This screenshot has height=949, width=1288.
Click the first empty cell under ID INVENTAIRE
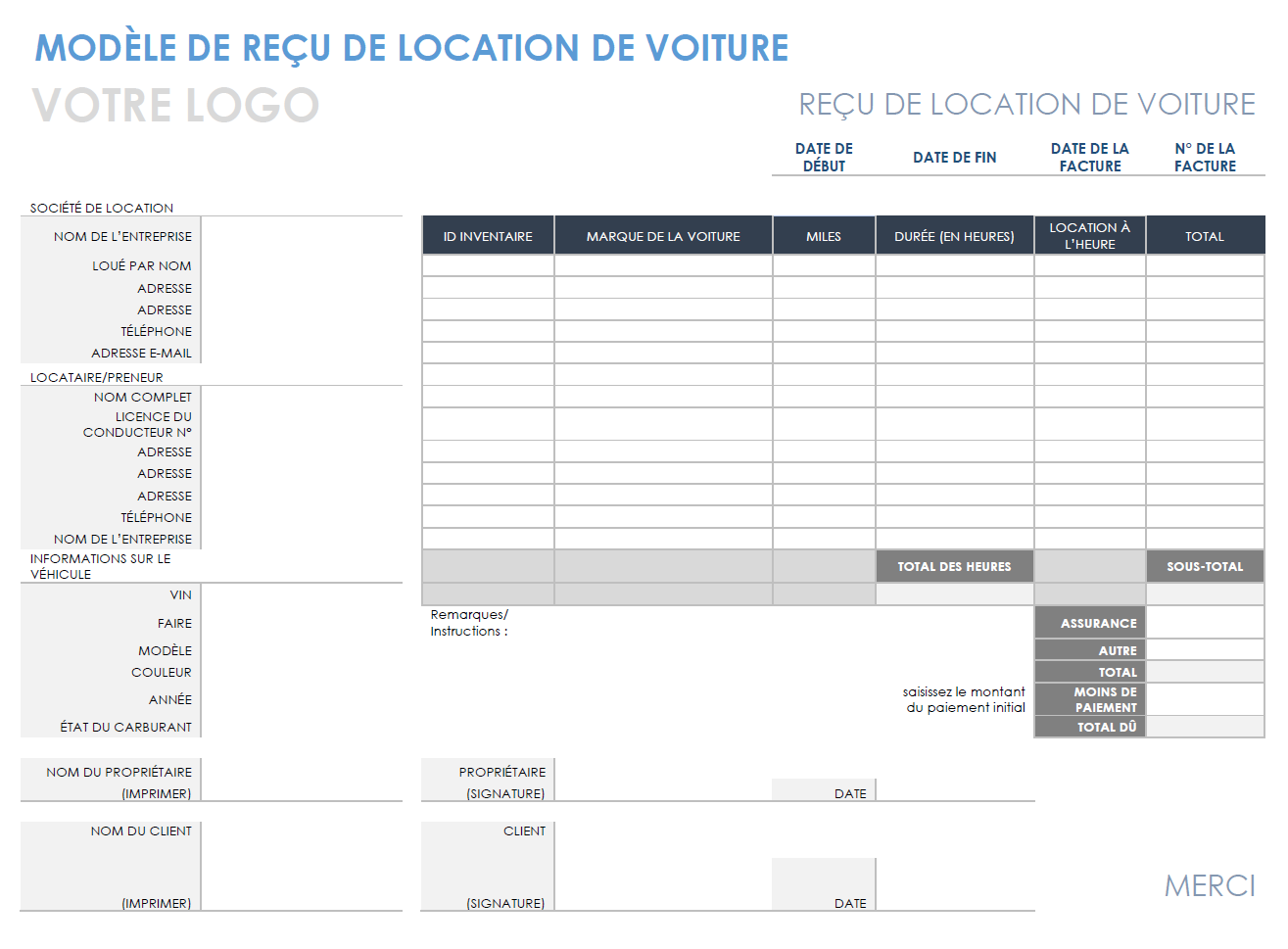coord(488,265)
